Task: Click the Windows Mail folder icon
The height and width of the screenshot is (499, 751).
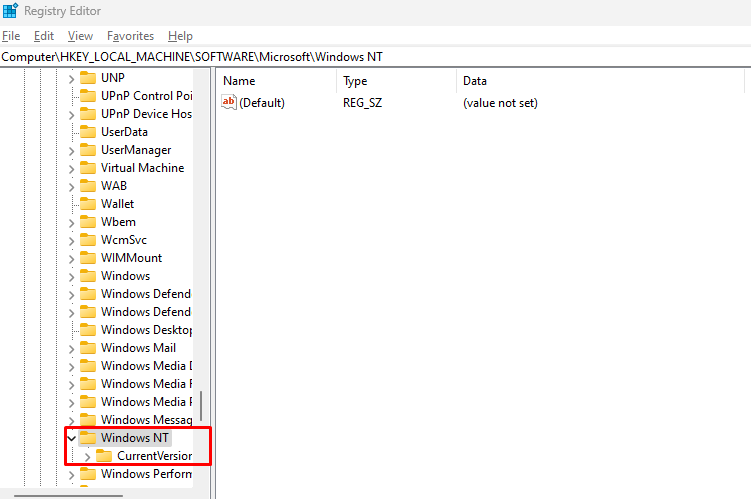Action: 88,348
